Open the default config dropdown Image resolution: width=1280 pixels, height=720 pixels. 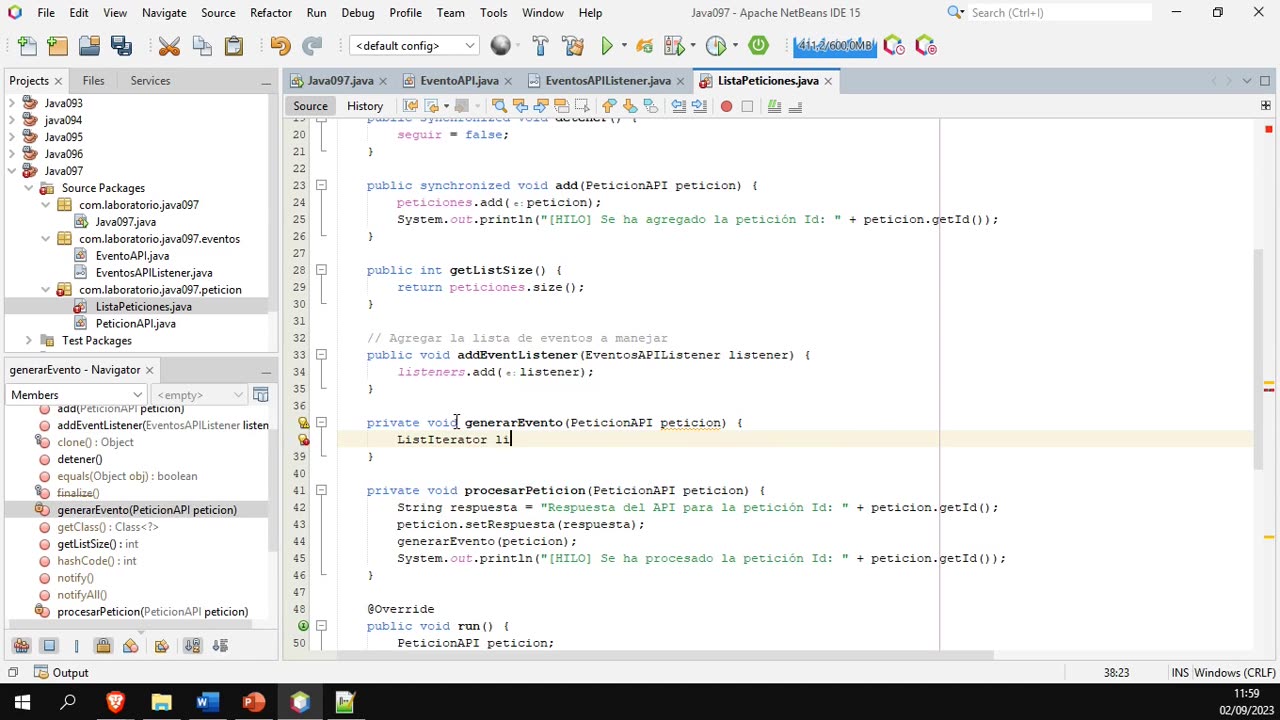point(414,46)
